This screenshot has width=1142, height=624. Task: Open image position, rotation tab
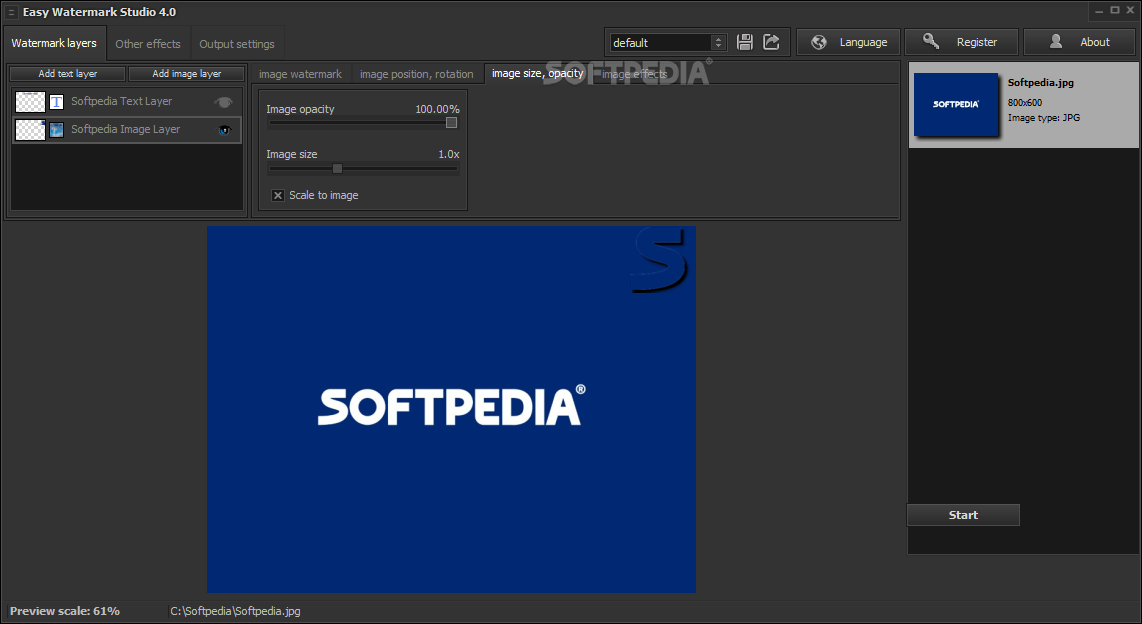click(x=417, y=74)
